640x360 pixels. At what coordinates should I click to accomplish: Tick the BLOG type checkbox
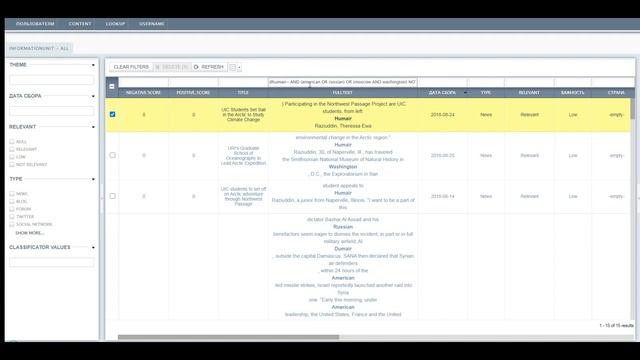(12, 201)
